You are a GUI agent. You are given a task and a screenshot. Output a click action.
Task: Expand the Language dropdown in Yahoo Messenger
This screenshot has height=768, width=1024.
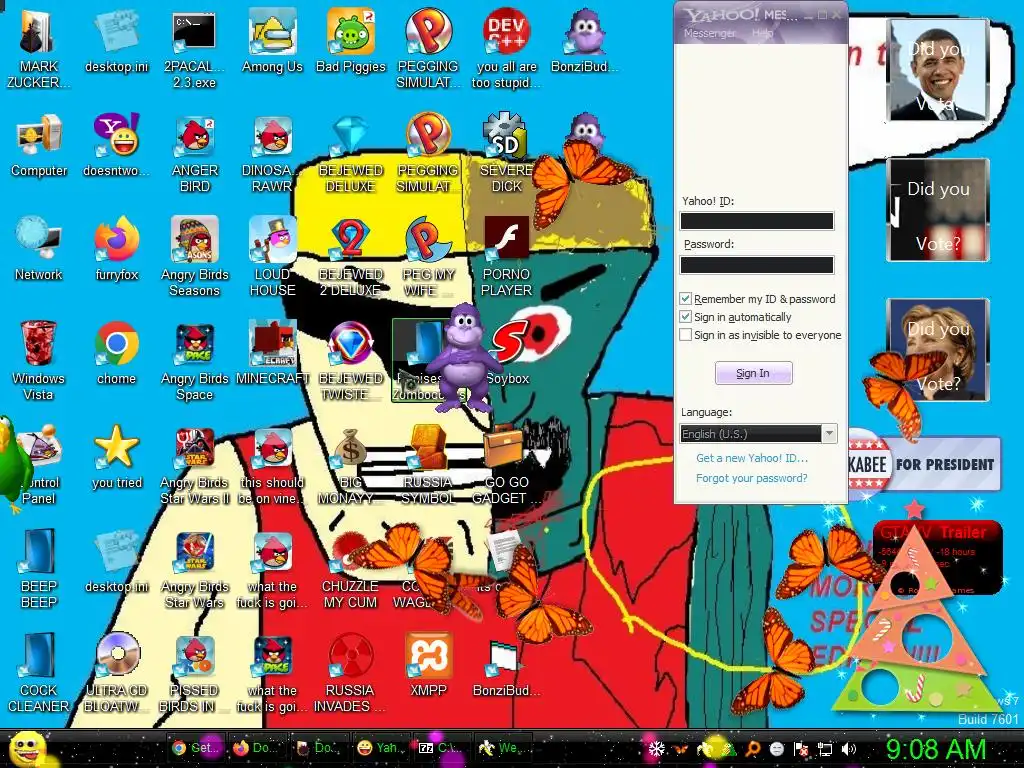(x=829, y=434)
